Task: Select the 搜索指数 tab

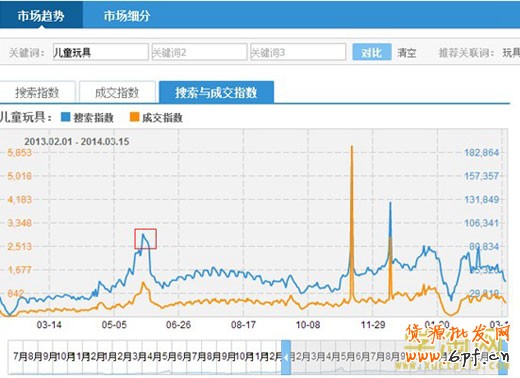Action: 37,92
